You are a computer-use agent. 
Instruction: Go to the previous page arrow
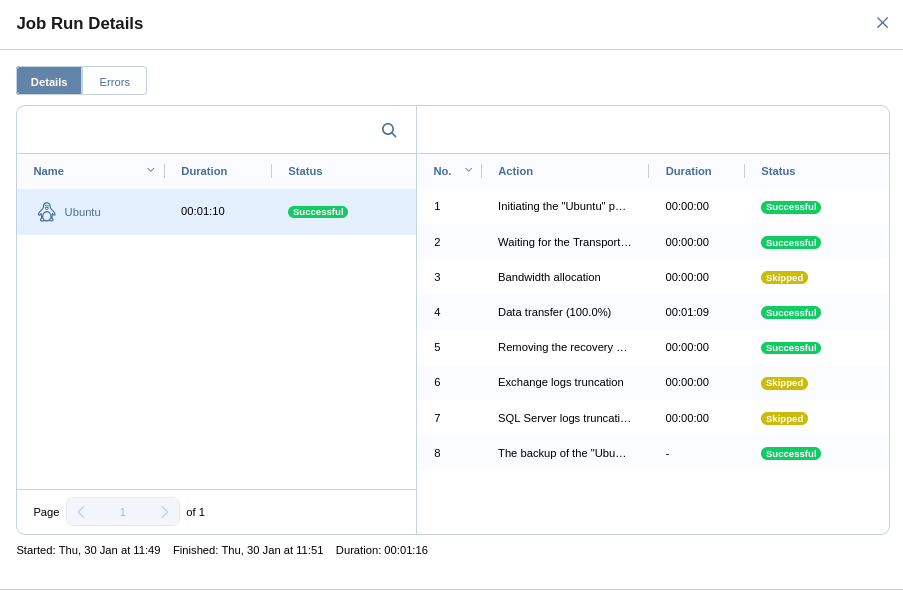[81, 512]
